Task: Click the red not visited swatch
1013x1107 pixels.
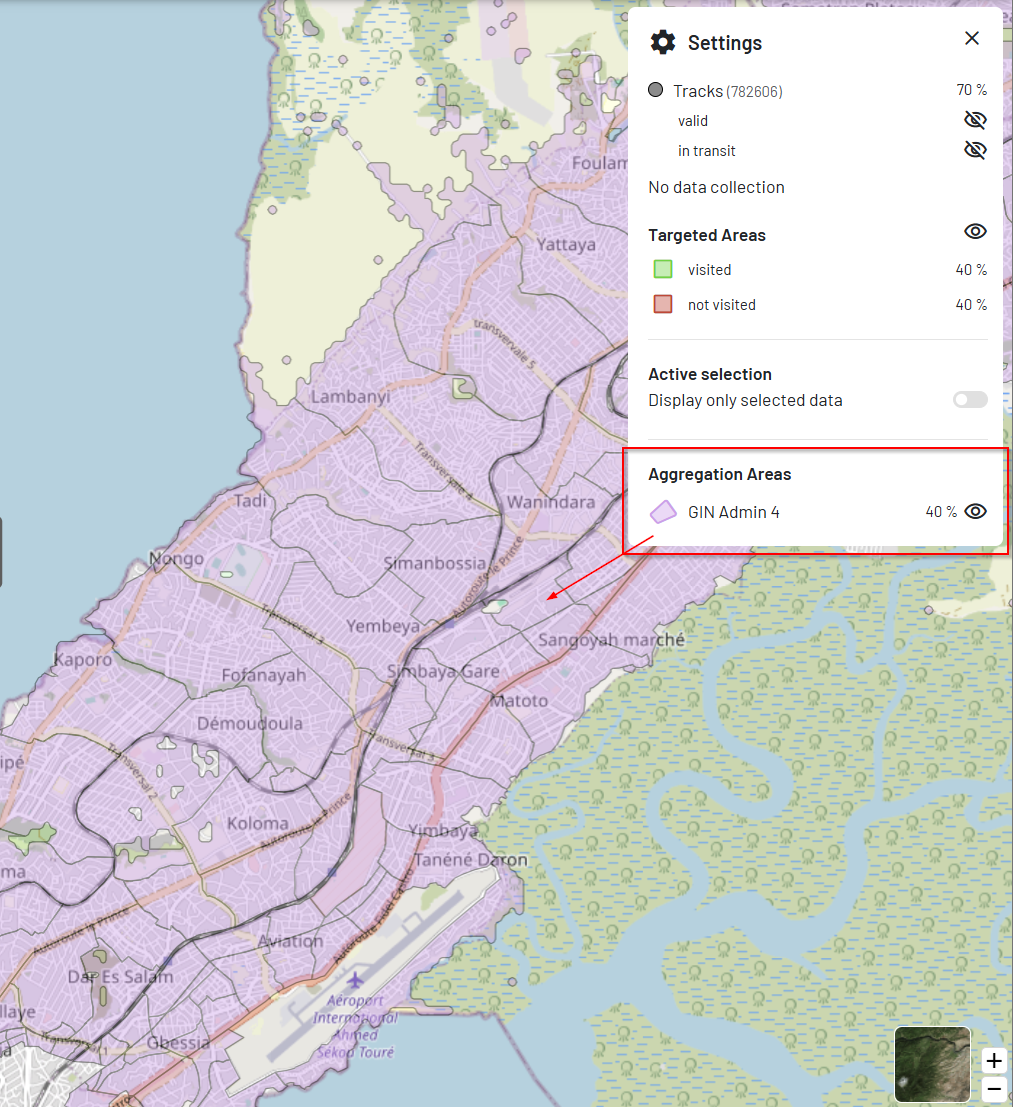Action: 663,304
